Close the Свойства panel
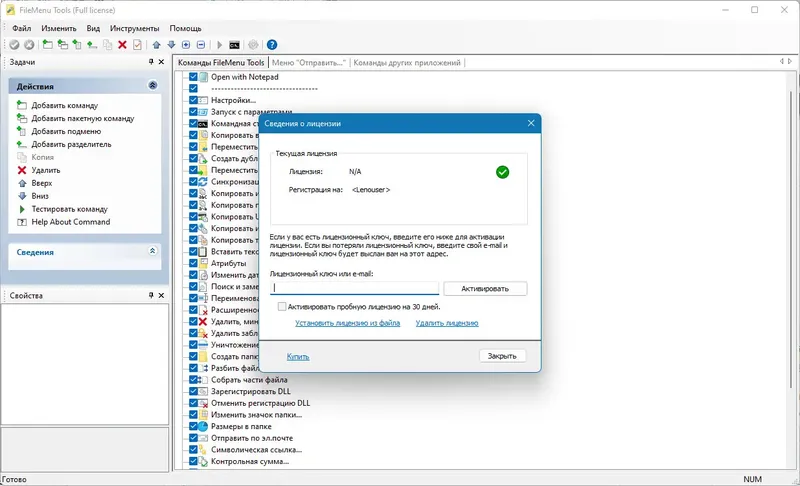 (x=161, y=295)
